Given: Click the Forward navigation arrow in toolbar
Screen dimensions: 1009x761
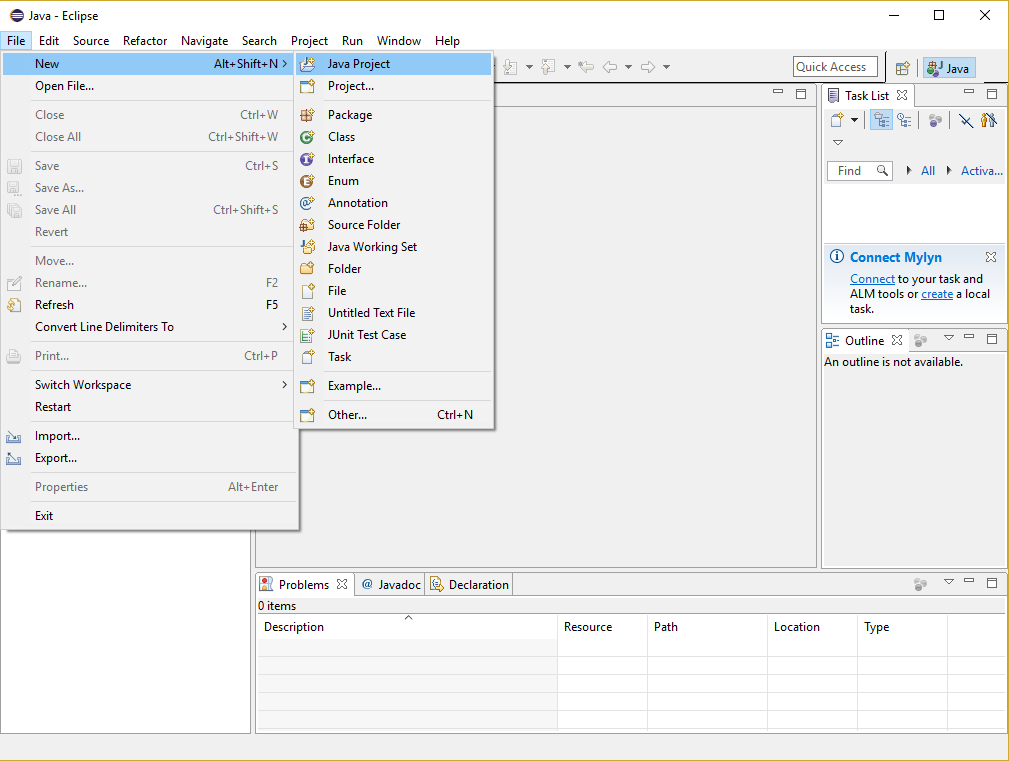Looking at the screenshot, I should pyautogui.click(x=647, y=66).
